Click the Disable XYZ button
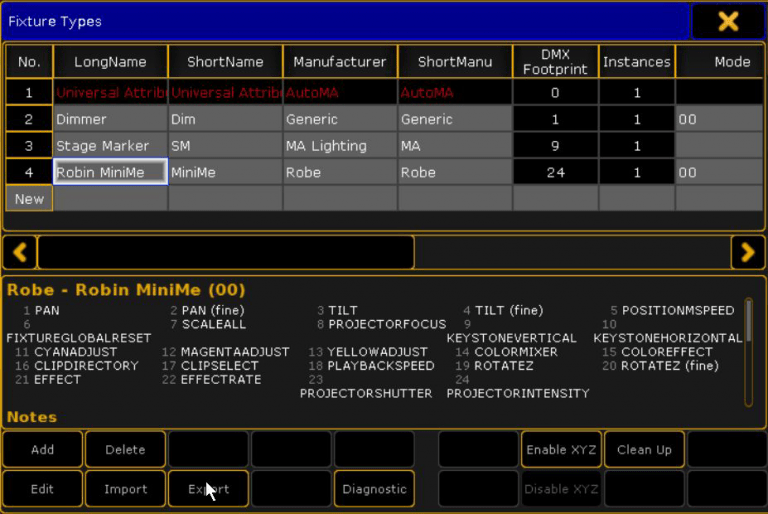This screenshot has width=768, height=514. pyautogui.click(x=561, y=489)
